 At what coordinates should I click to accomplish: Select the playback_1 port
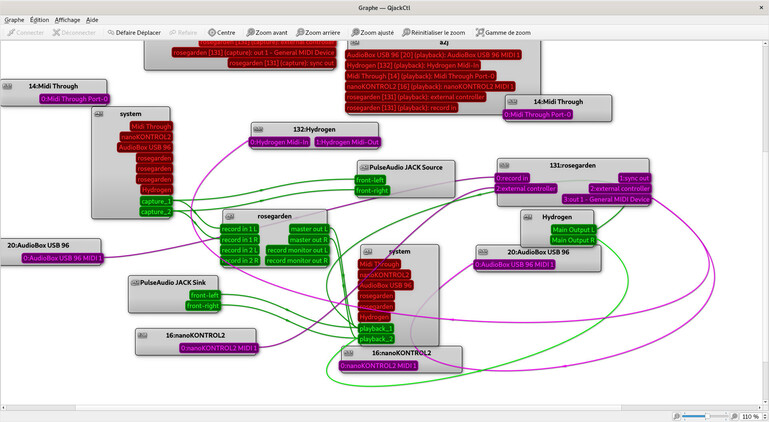click(x=376, y=329)
